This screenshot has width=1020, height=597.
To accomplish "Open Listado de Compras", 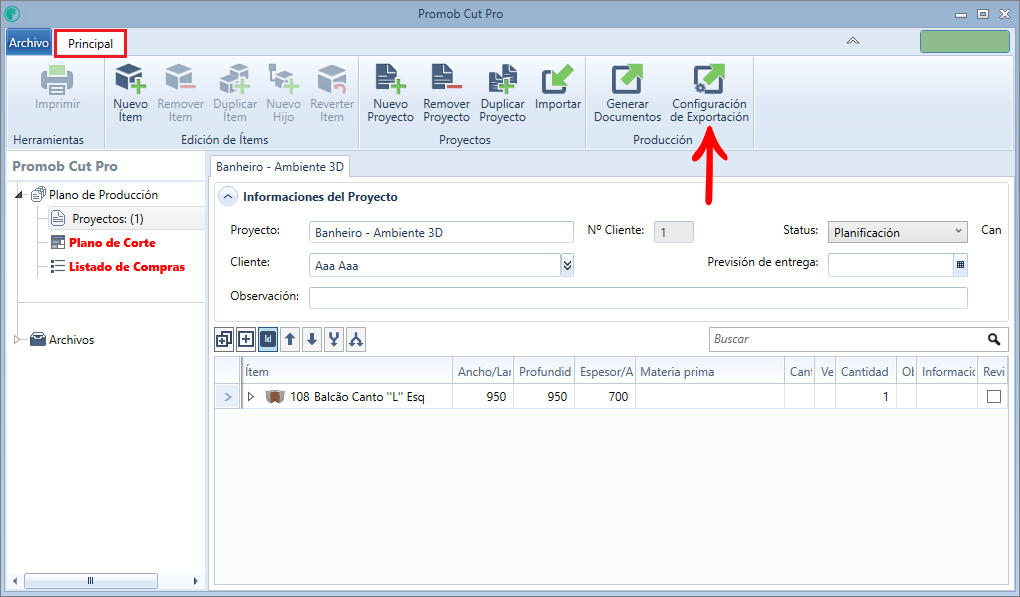I will pyautogui.click(x=127, y=267).
